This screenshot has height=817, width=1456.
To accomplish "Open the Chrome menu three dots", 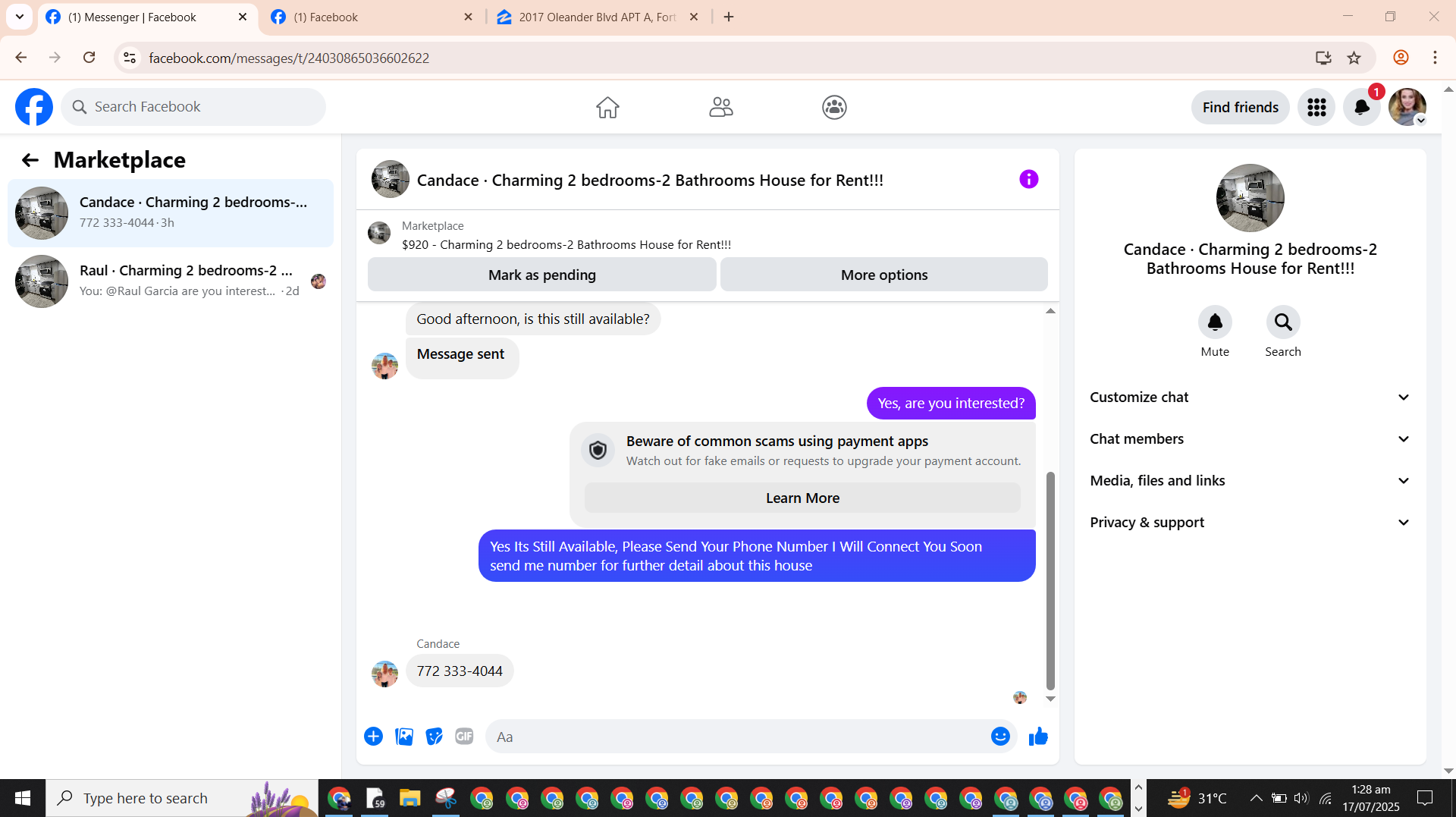I will pos(1435,58).
